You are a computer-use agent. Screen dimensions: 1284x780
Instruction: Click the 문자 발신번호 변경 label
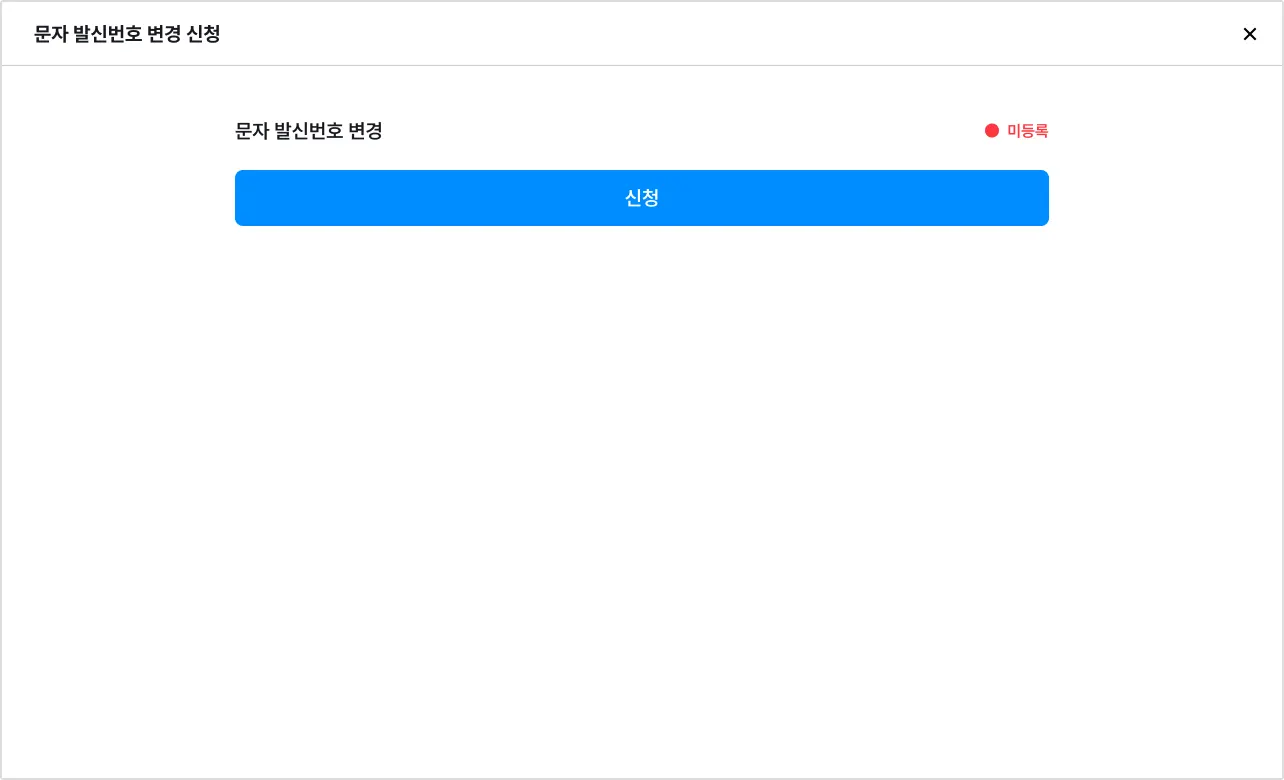pos(309,131)
